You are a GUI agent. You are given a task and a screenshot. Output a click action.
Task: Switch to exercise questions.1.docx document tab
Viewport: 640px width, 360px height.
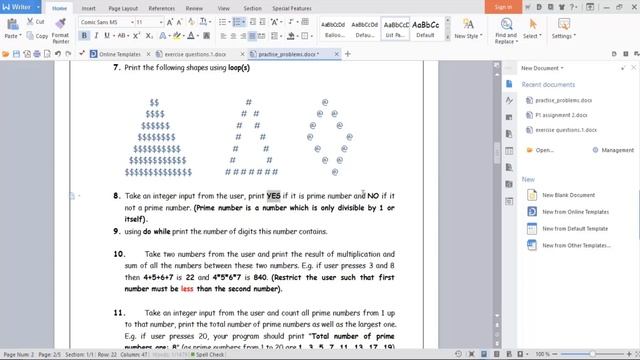196,54
